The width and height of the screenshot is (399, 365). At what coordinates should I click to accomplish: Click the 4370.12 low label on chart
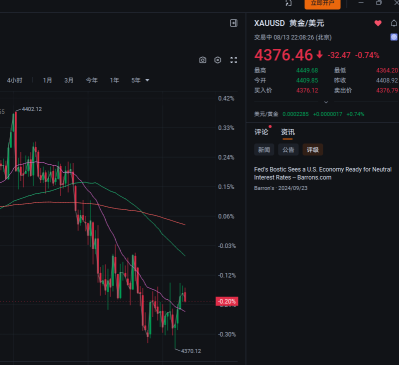point(191,351)
